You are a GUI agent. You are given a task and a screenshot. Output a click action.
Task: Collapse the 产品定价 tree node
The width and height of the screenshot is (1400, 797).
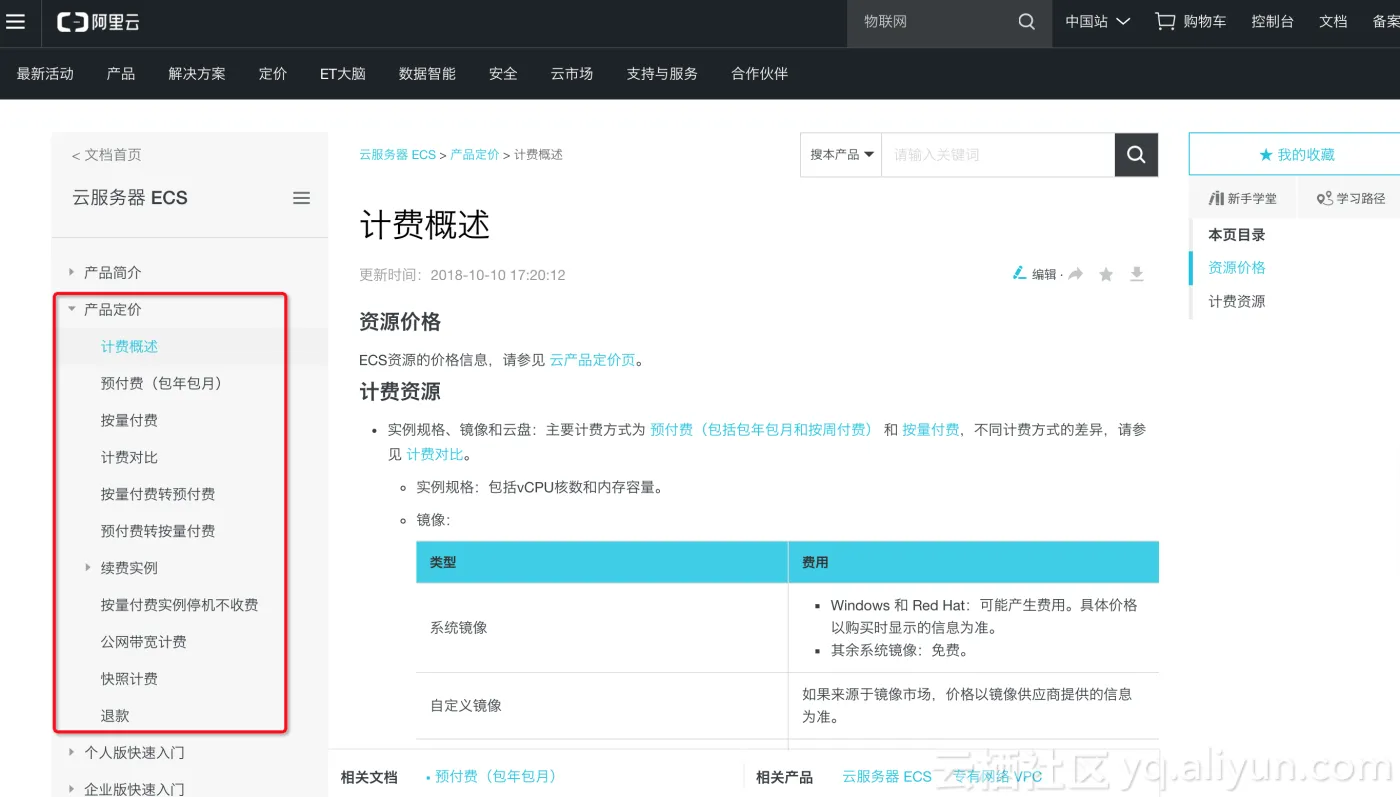coord(71,309)
